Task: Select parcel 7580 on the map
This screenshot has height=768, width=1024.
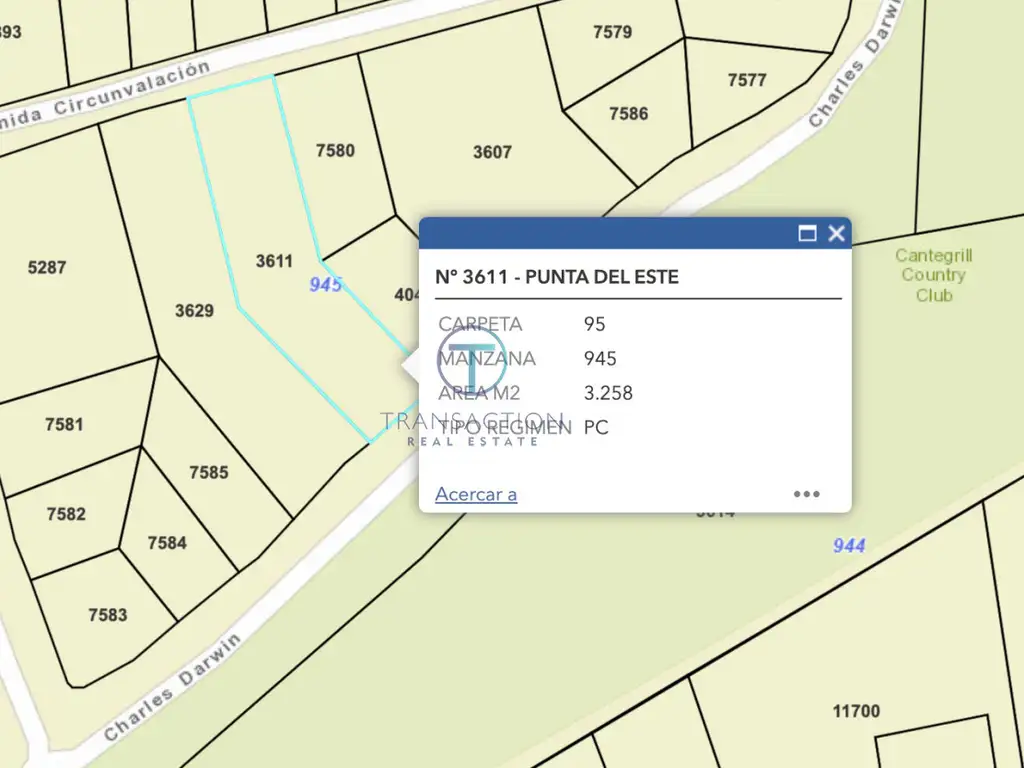Action: [x=335, y=151]
